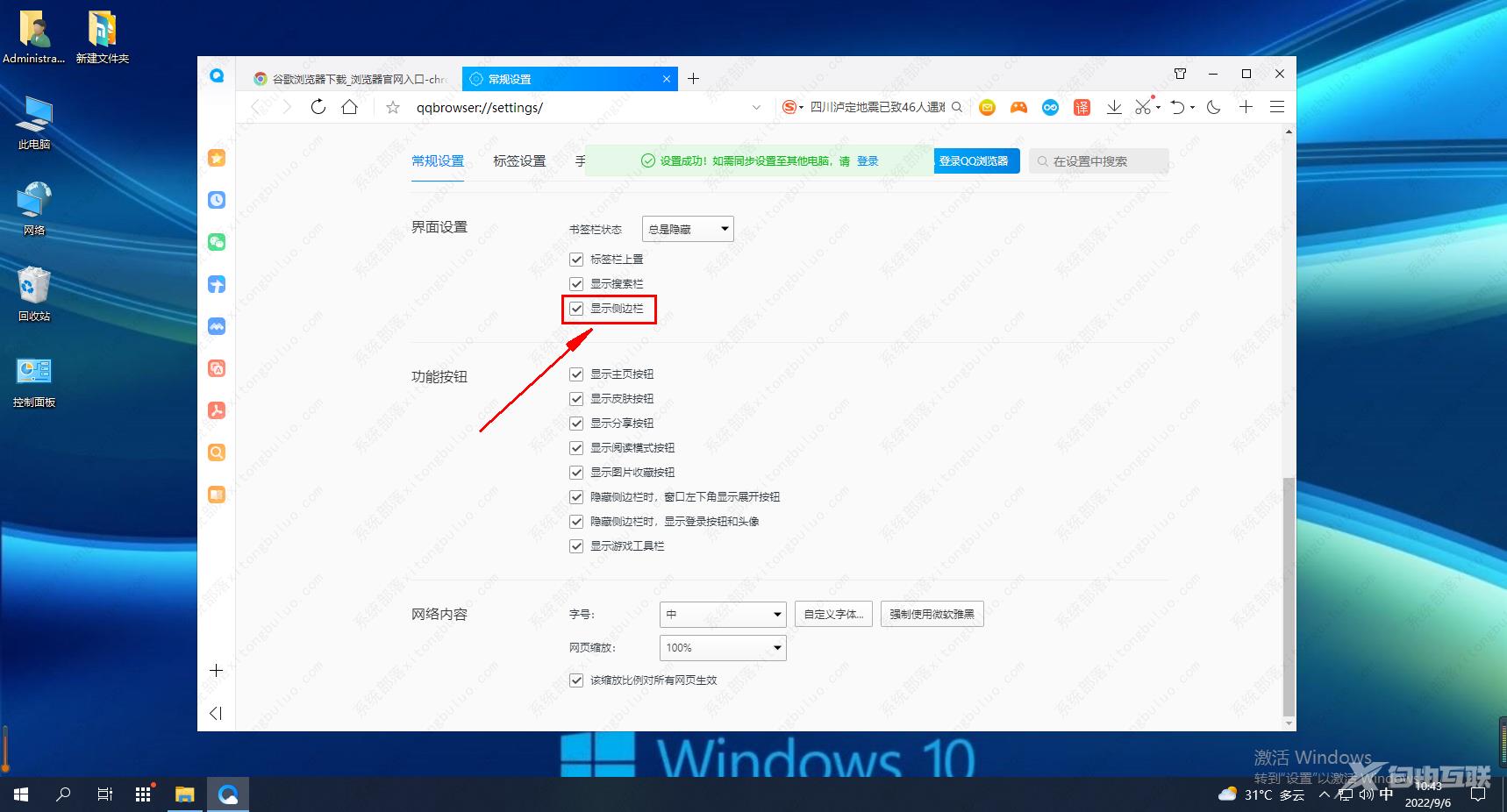Reload the page with the refresh icon

click(318, 107)
